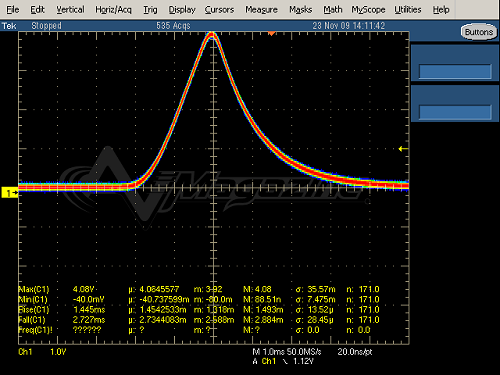The width and height of the screenshot is (500, 375).
Task: Click the yellow trigger level arrow
Action: pyautogui.click(x=403, y=149)
